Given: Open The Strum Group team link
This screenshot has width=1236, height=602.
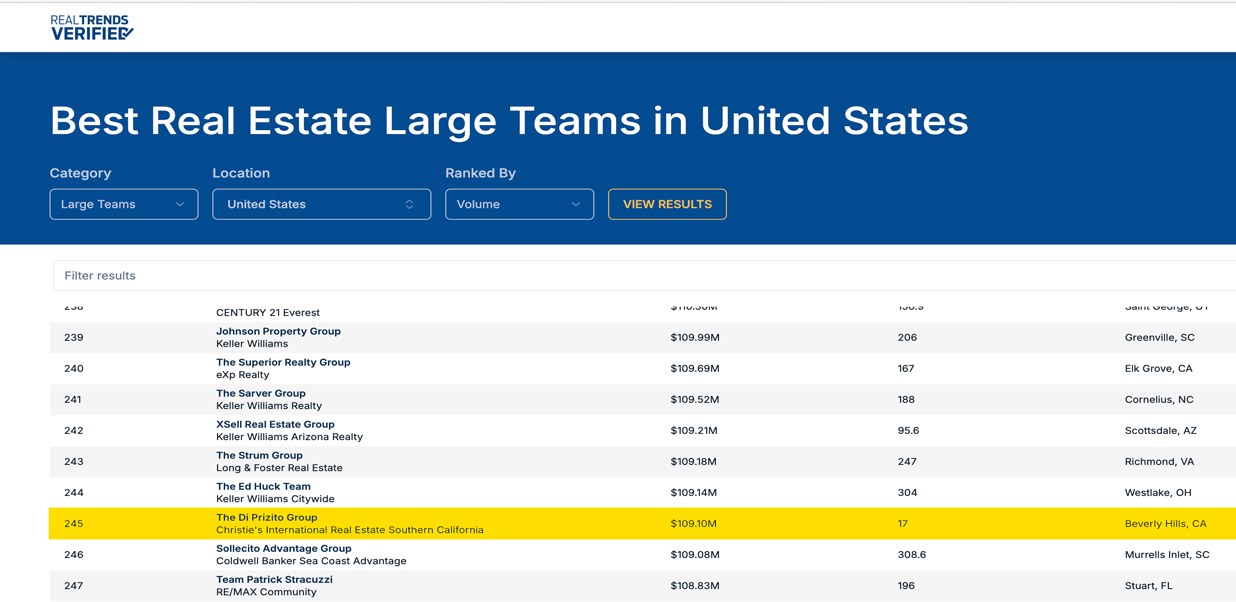Looking at the screenshot, I should coord(259,455).
